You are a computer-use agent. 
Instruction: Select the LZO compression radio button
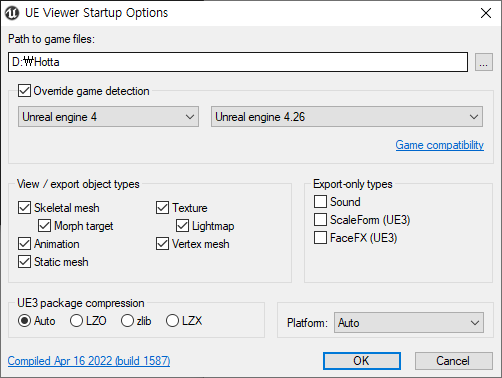76,321
